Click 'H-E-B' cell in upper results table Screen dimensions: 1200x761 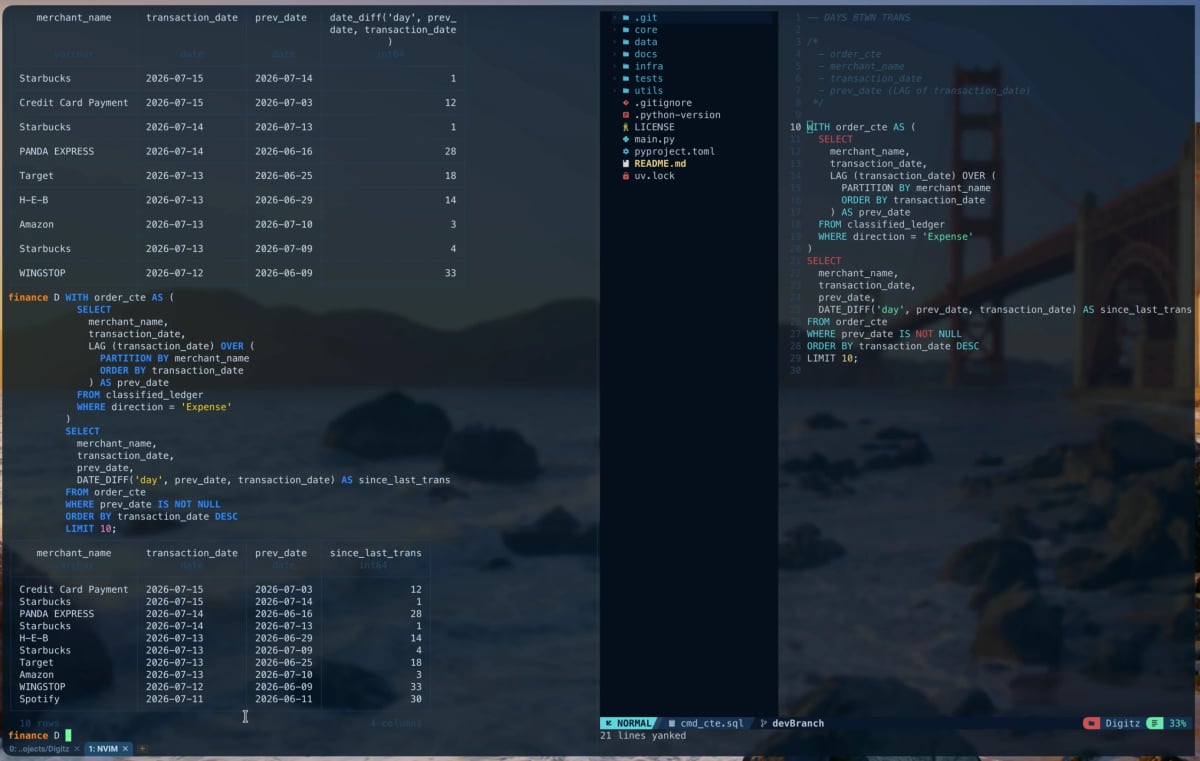pyautogui.click(x=33, y=200)
